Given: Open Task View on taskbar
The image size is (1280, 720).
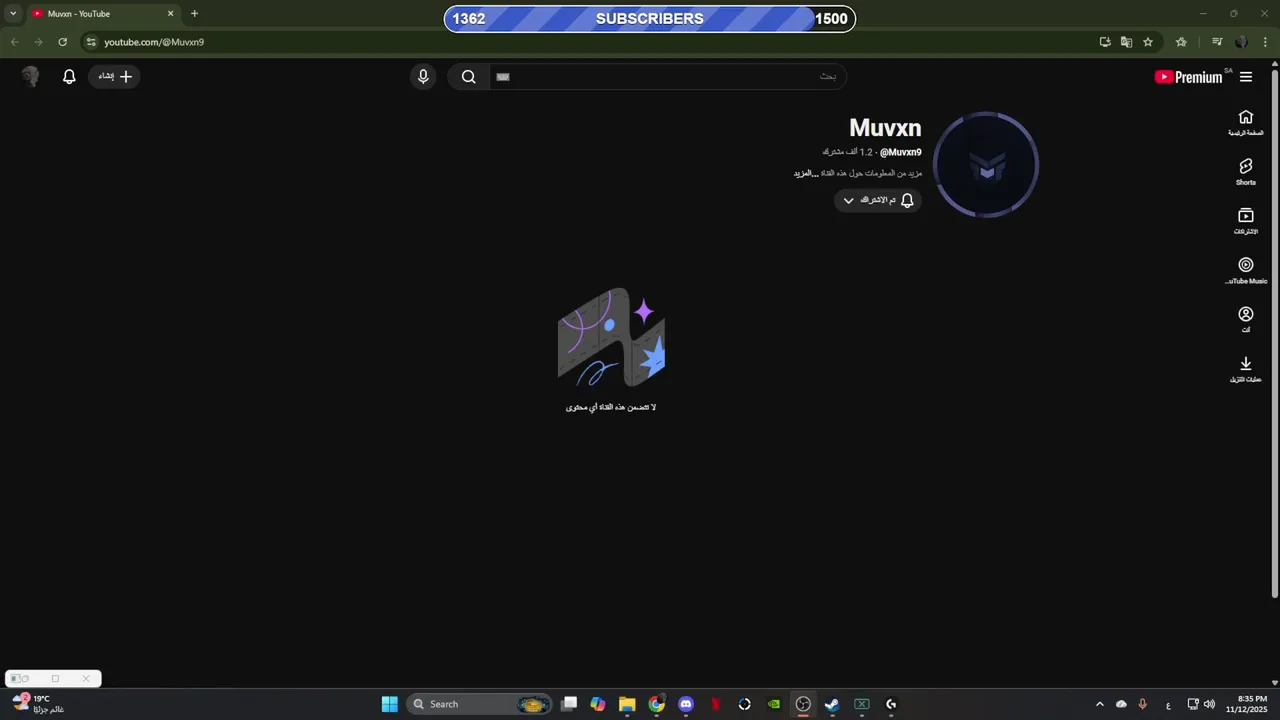Looking at the screenshot, I should click(x=569, y=704).
